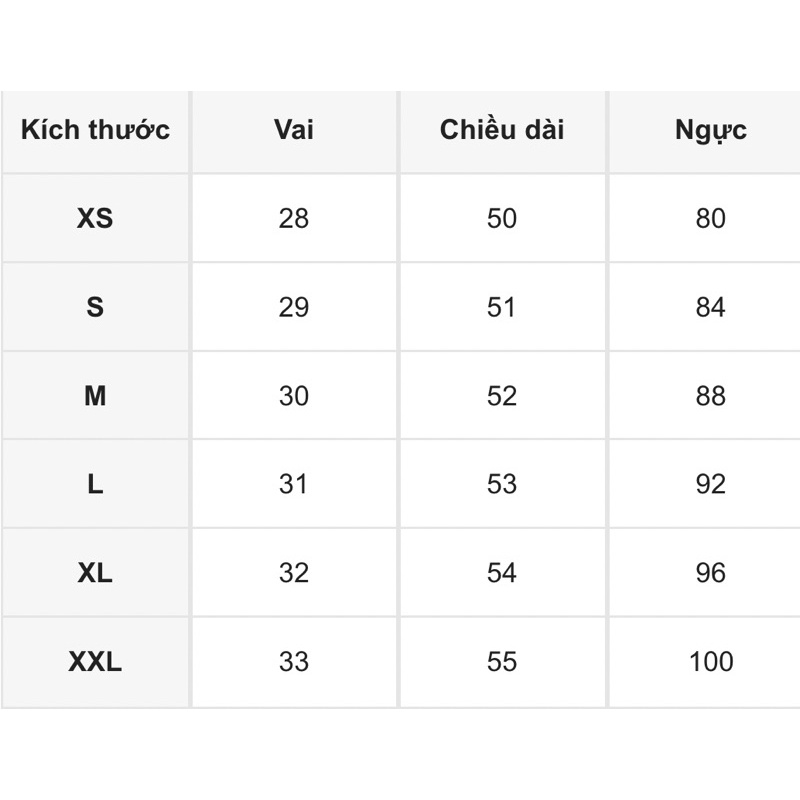This screenshot has width=800, height=800.
Task: Click the XS shoulder value 28
Action: [x=294, y=218]
